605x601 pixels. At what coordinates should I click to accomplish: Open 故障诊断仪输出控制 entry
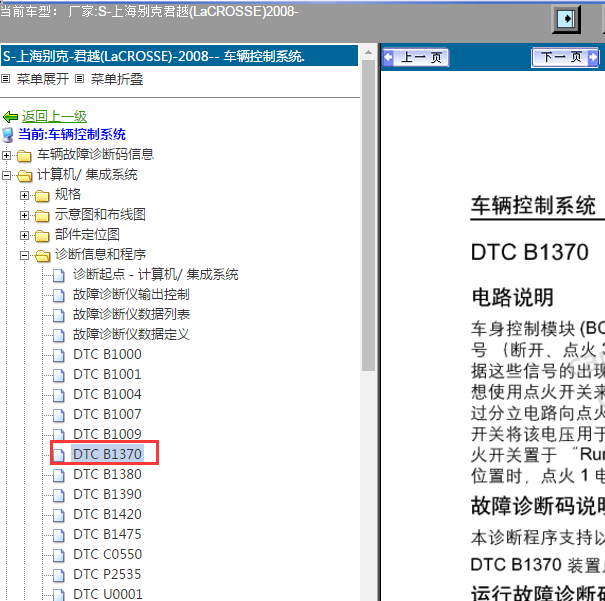click(131, 294)
